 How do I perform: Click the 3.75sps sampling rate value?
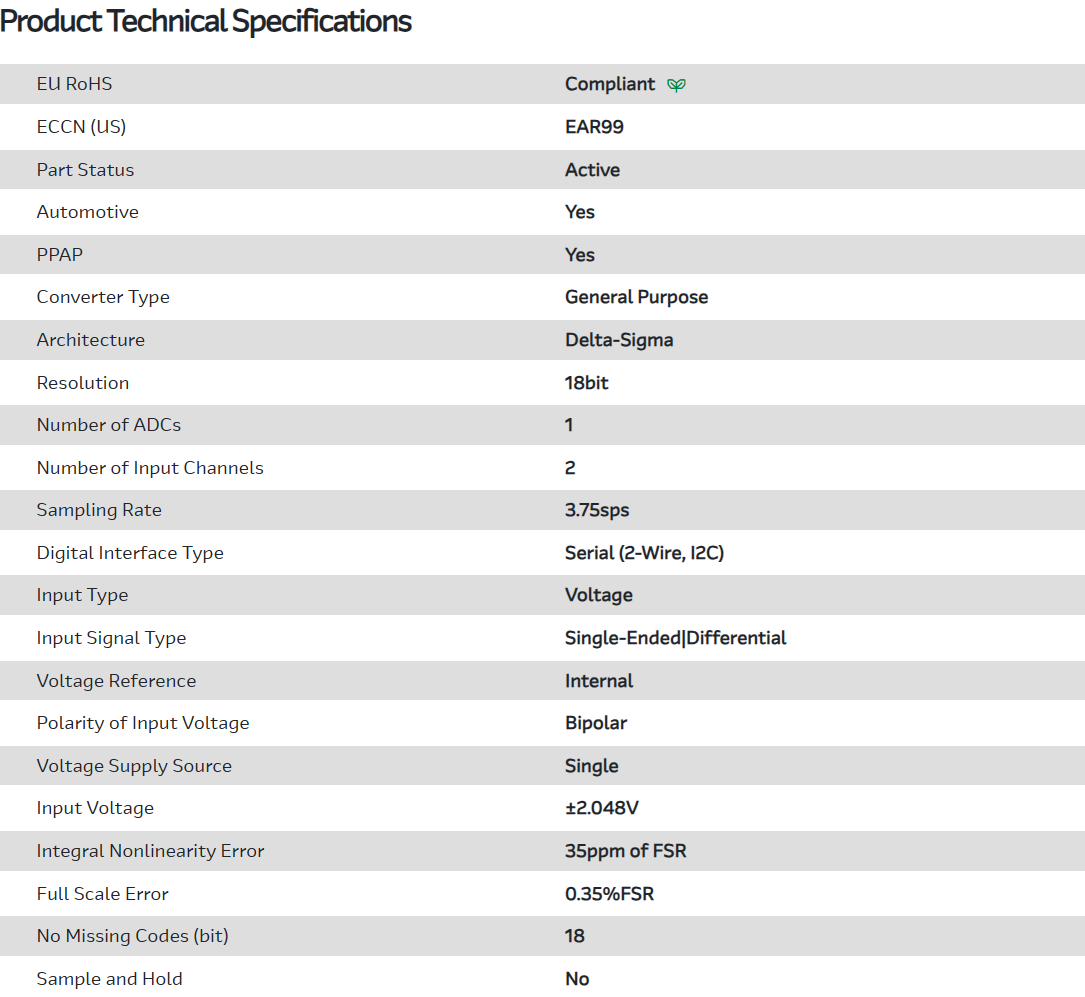tap(597, 510)
